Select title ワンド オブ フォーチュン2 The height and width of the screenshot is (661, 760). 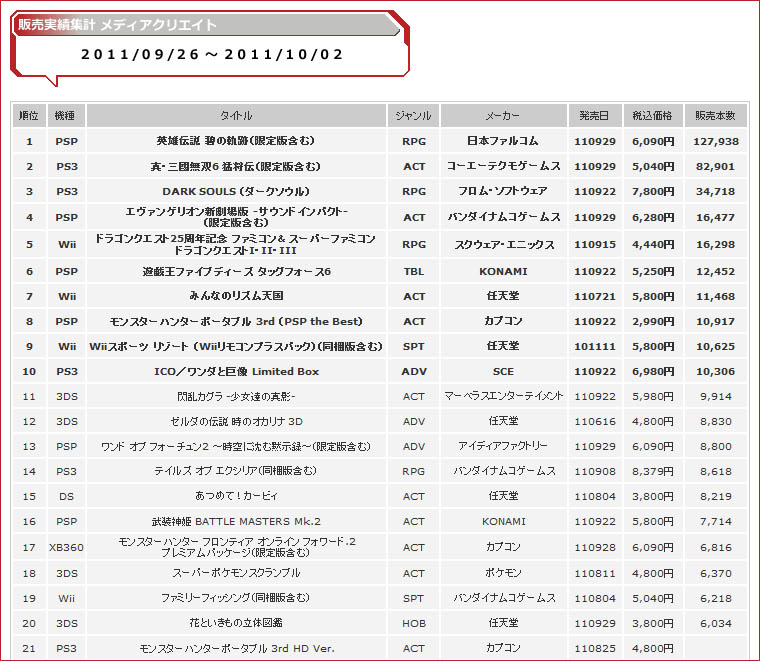(236, 446)
